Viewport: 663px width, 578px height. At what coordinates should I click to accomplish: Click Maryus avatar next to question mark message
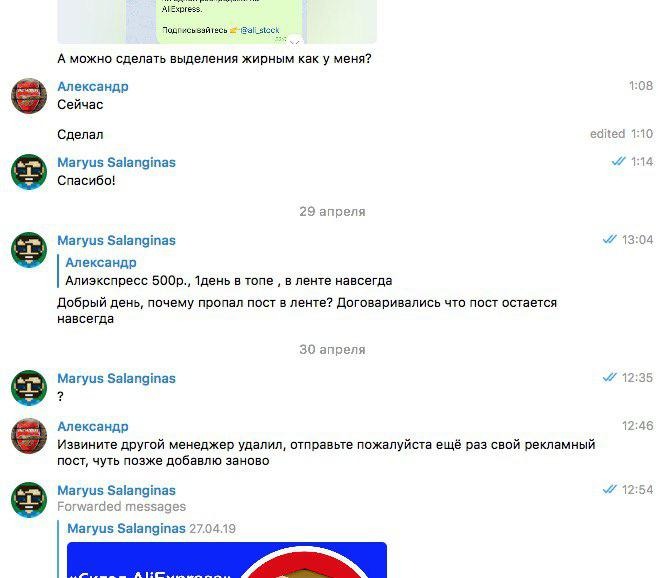pyautogui.click(x=29, y=388)
